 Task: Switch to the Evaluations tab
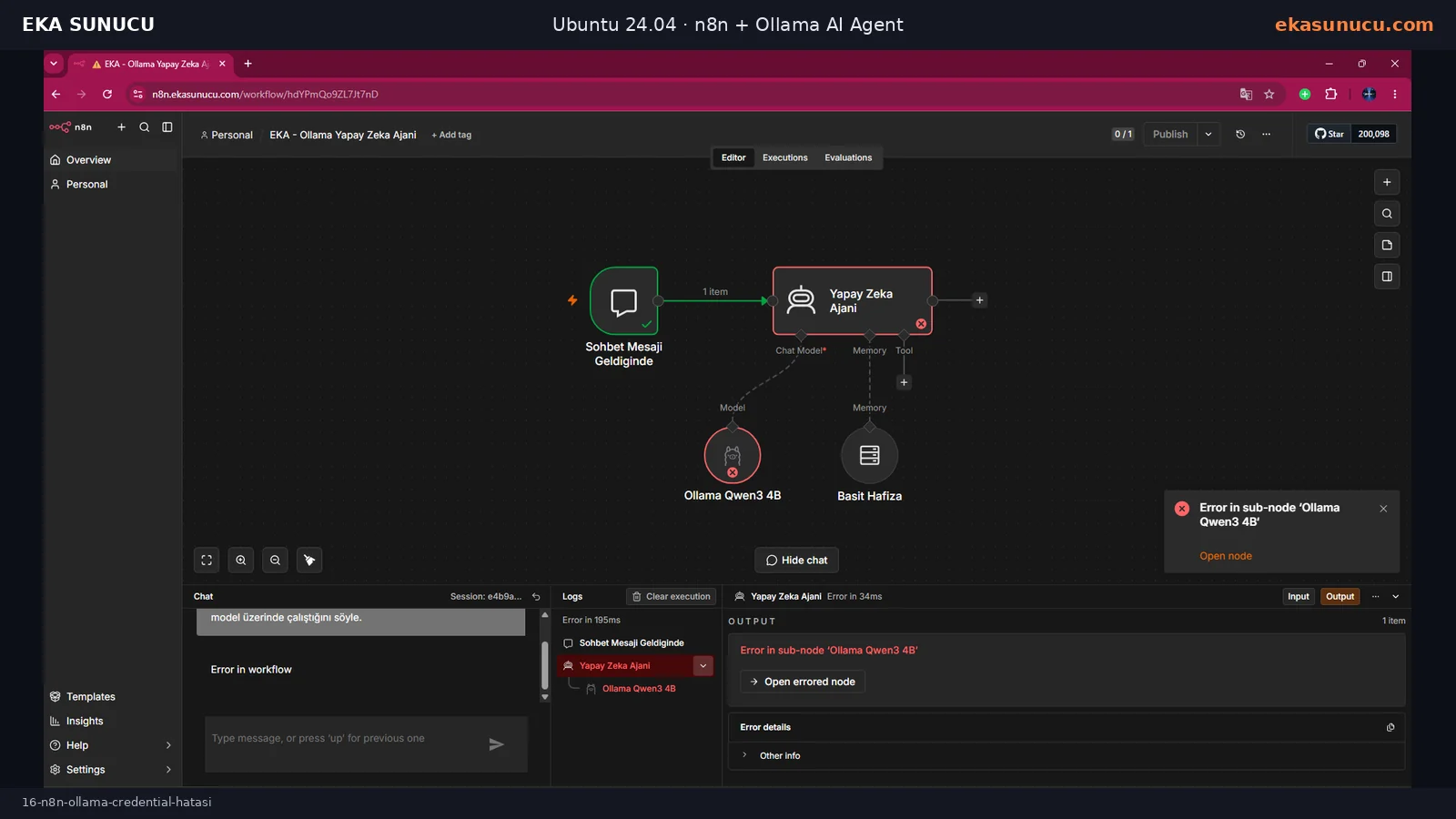point(848,157)
